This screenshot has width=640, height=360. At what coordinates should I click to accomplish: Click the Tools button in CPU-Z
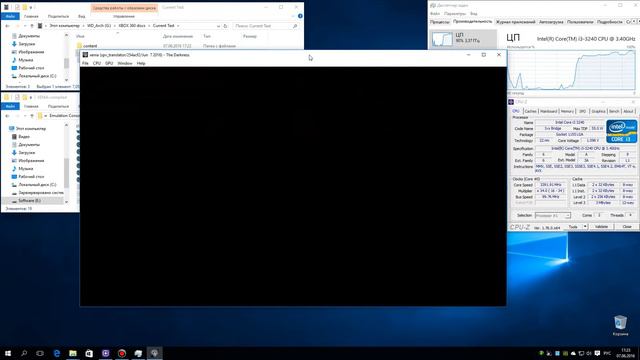573,227
